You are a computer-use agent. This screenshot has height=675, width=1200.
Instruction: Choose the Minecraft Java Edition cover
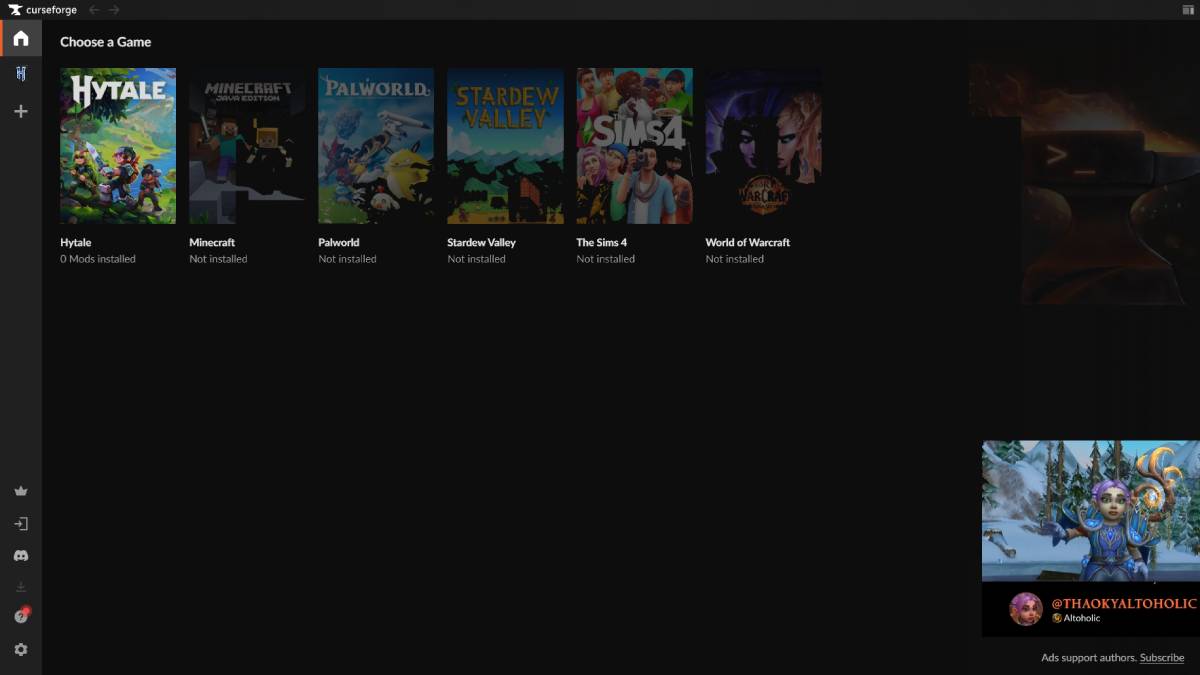click(x=247, y=146)
